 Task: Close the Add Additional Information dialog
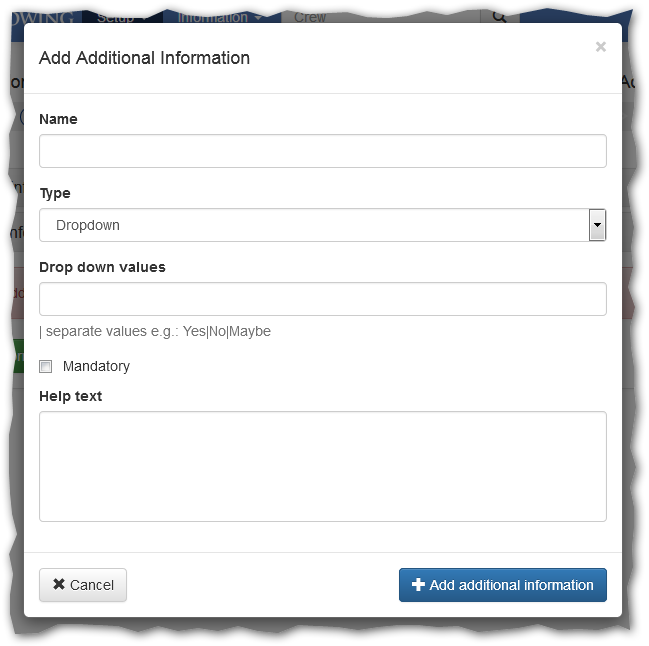point(600,47)
